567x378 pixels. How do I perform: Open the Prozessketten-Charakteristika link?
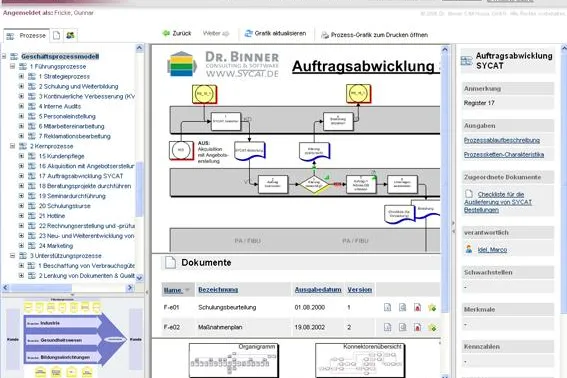tap(504, 154)
